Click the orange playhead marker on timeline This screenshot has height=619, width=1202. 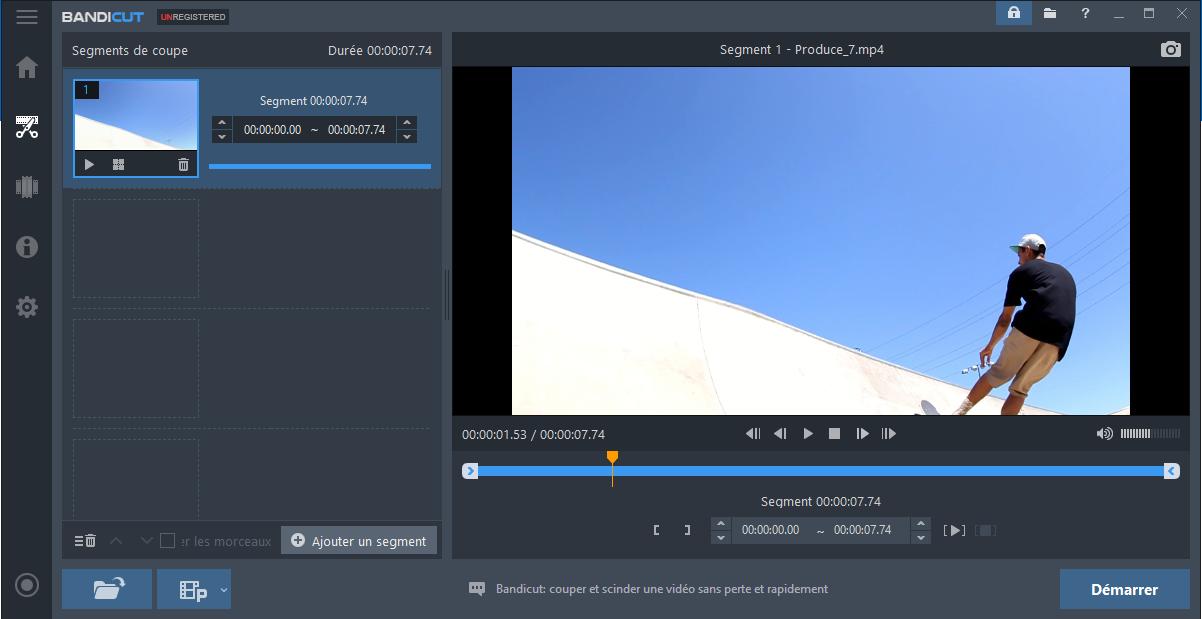[x=612, y=457]
